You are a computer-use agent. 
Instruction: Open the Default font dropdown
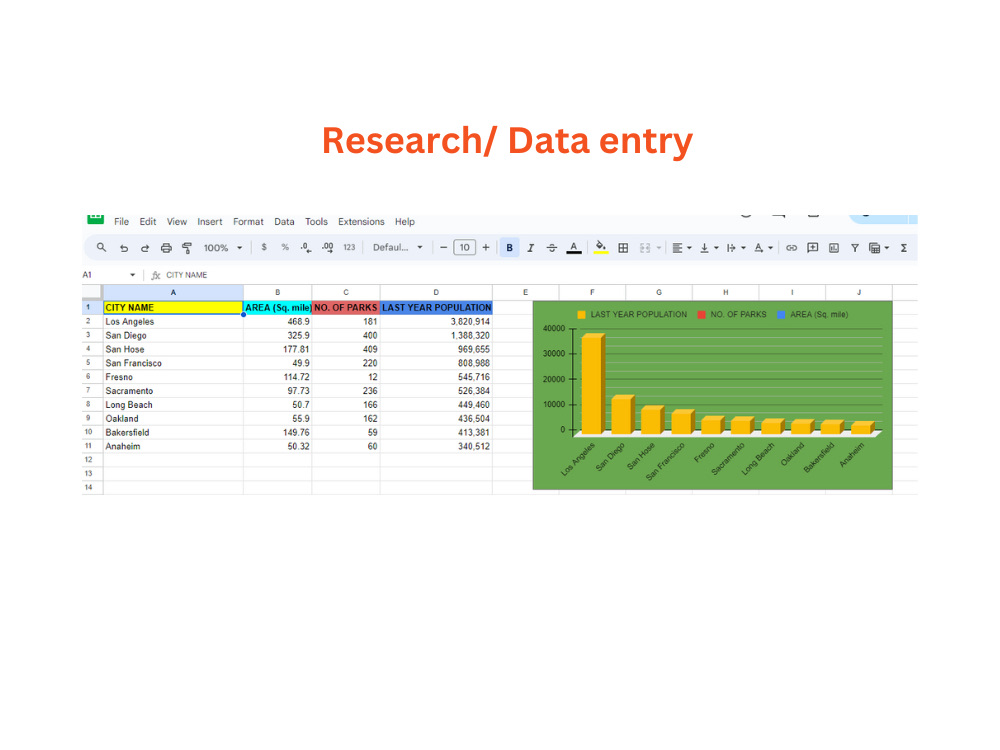pos(397,247)
